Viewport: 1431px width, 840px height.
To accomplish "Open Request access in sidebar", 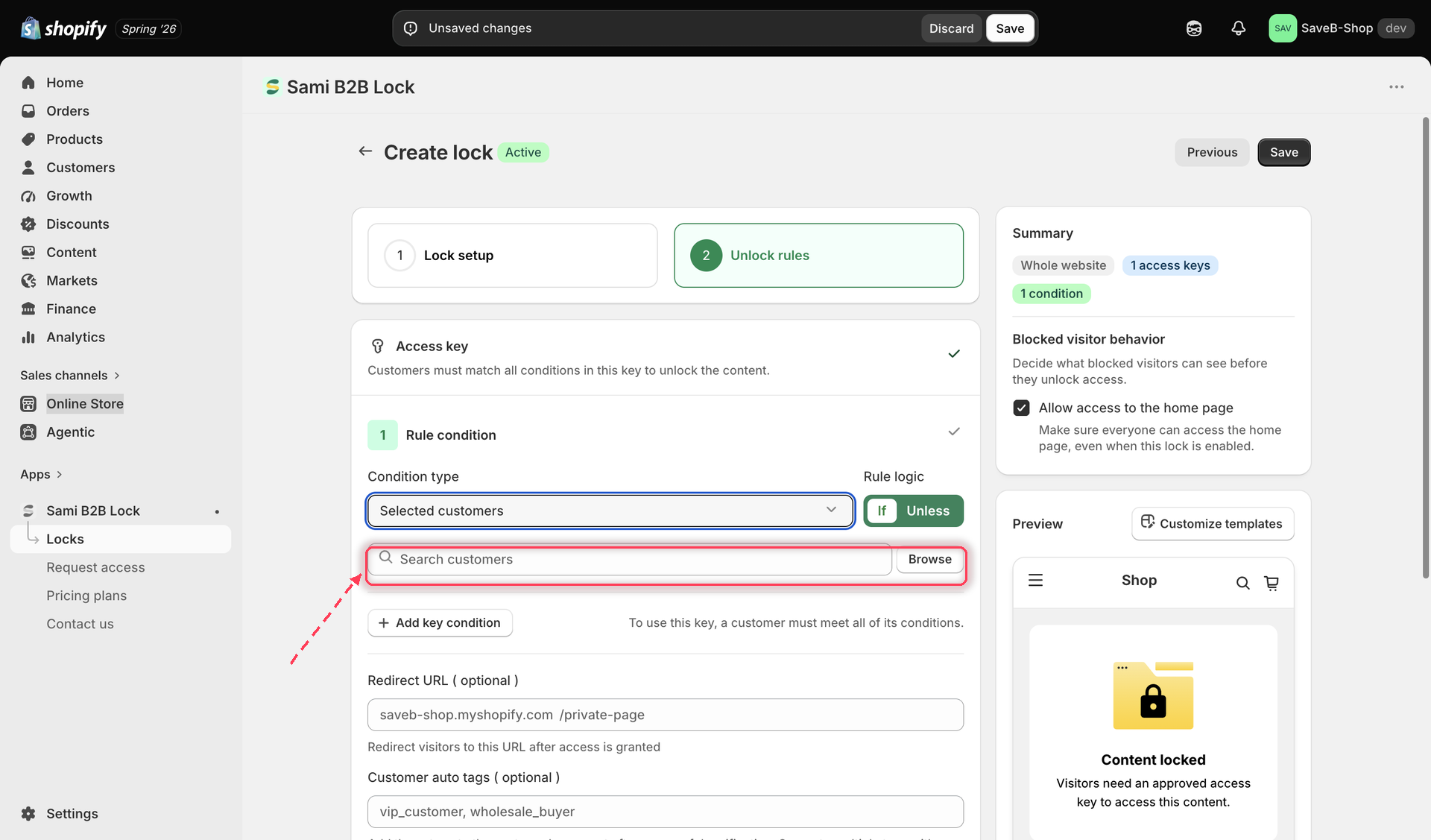I will pos(95,567).
